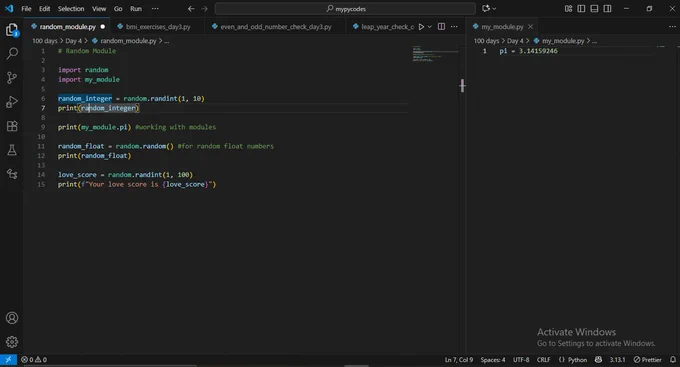Image resolution: width=680 pixels, height=367 pixels.
Task: Split the editor right icon
Action: tap(441, 26)
